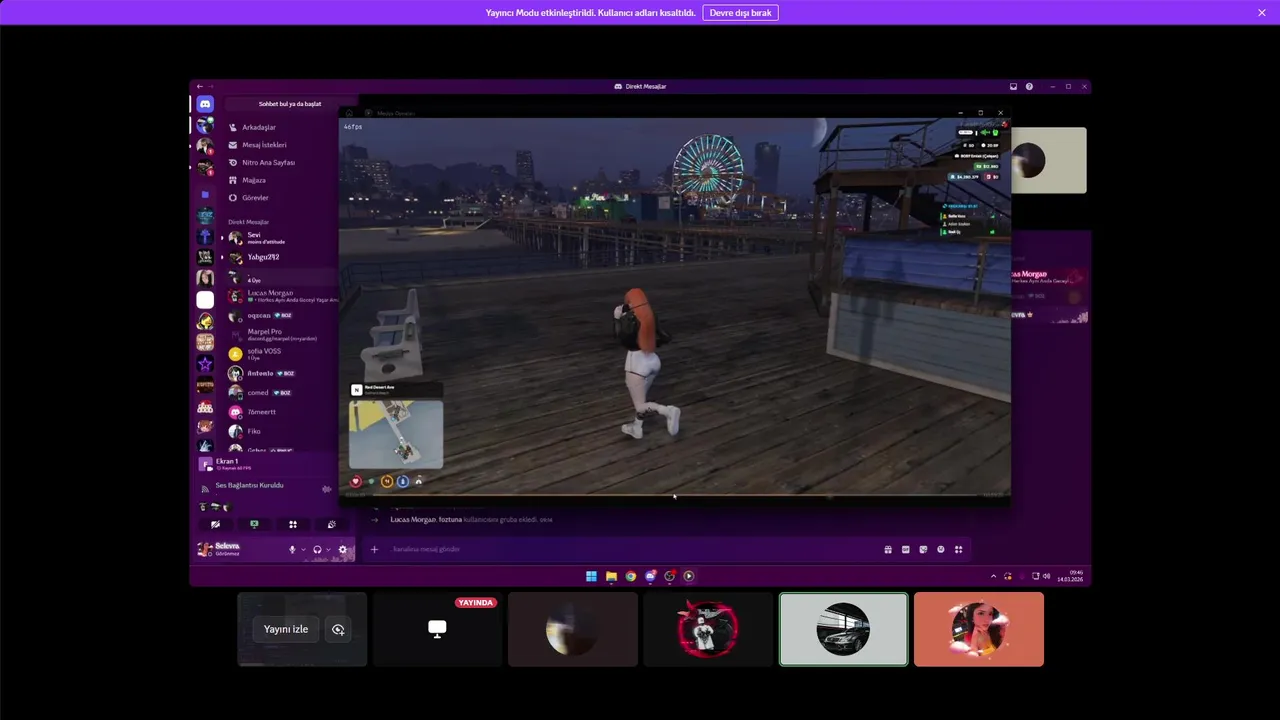This screenshot has width=1280, height=720.
Task: Expand headphone output options arrow
Action: tap(328, 549)
